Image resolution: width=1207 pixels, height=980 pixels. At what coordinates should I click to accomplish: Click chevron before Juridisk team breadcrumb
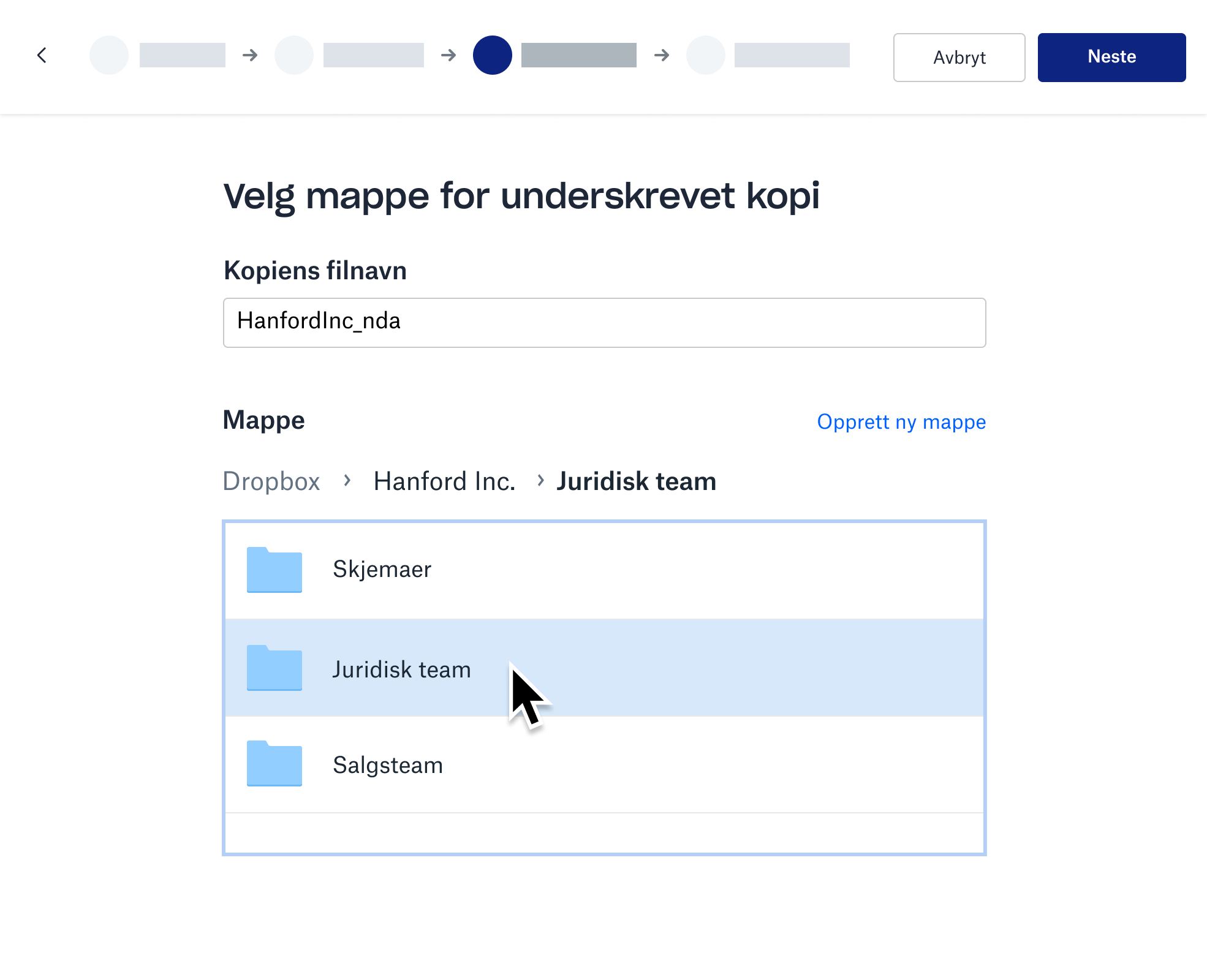(540, 481)
